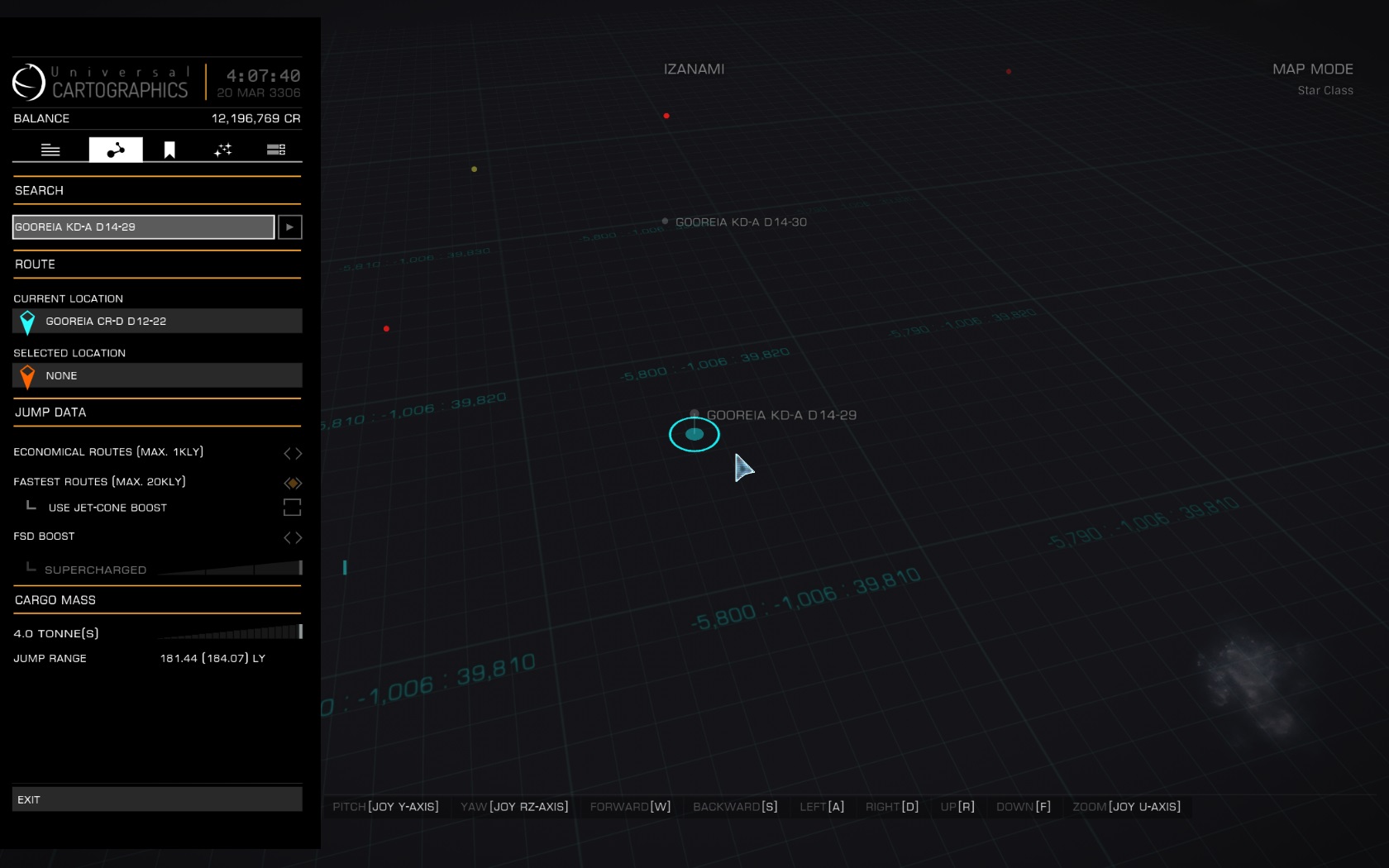
Task: Open the View configuration stars tab
Action: click(x=223, y=150)
